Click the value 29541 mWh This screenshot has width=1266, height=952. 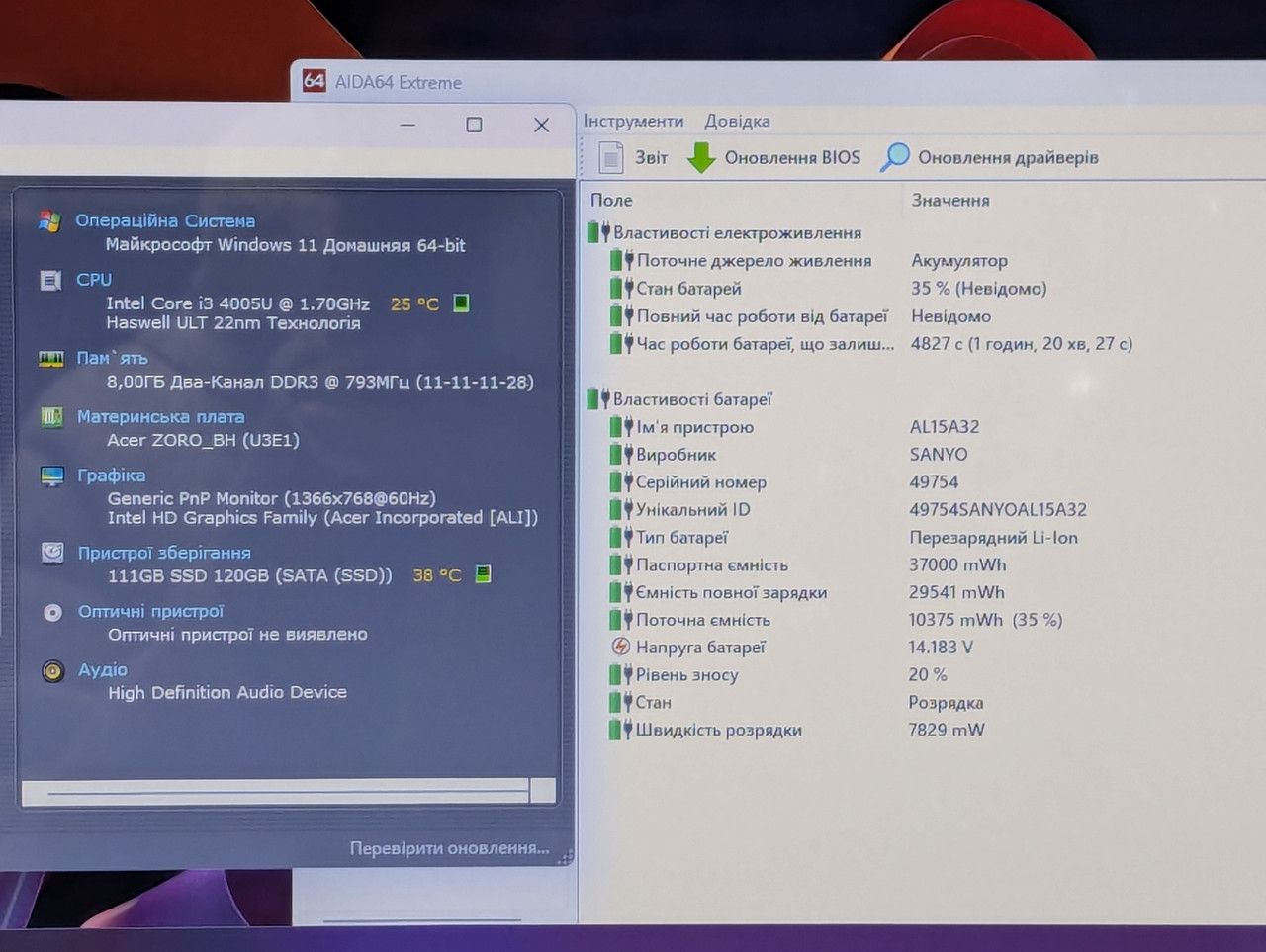956,592
